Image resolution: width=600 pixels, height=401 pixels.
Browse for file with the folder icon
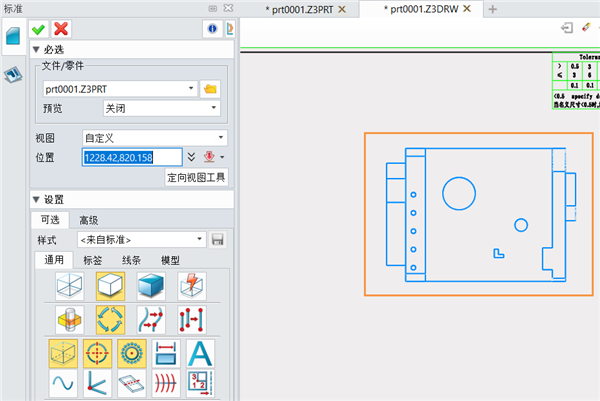click(209, 89)
